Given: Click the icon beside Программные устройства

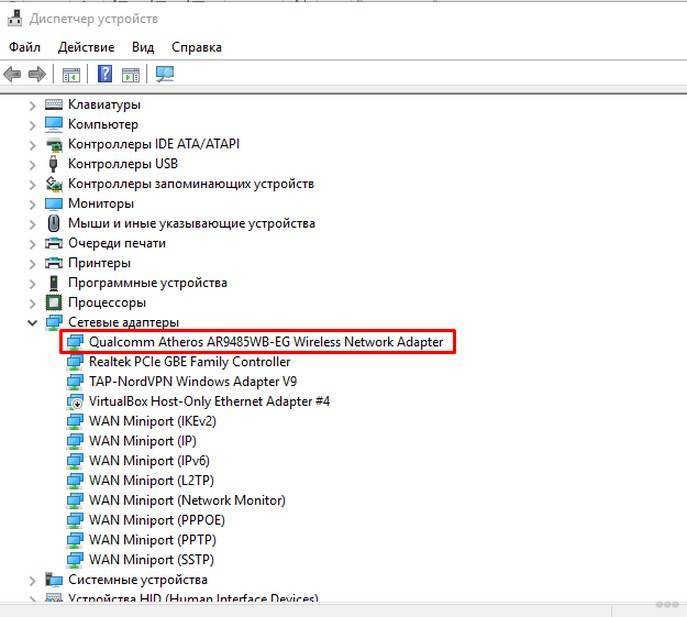Looking at the screenshot, I should click(x=54, y=283).
